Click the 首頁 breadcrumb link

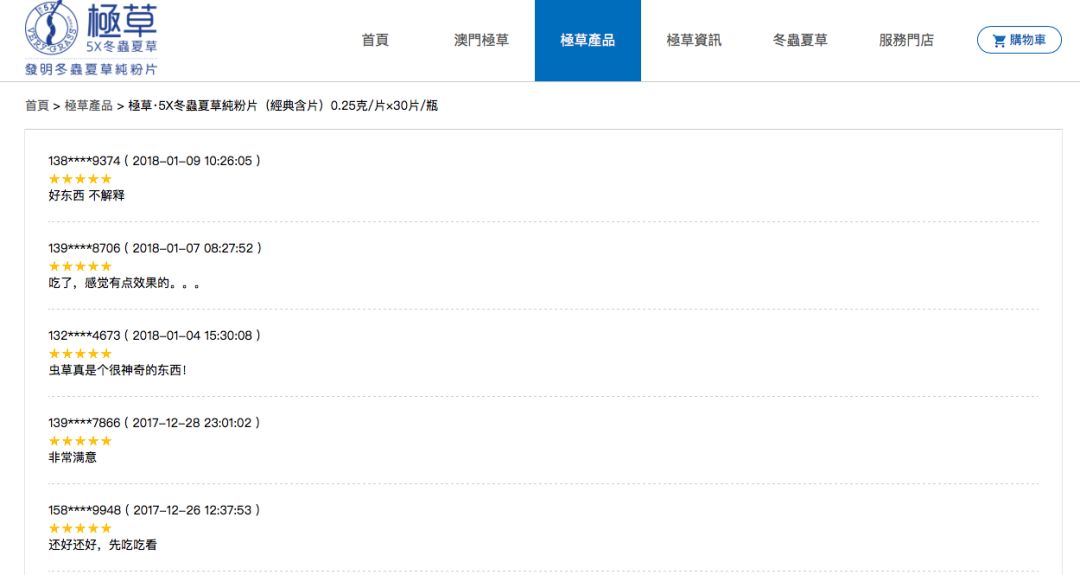[37, 105]
